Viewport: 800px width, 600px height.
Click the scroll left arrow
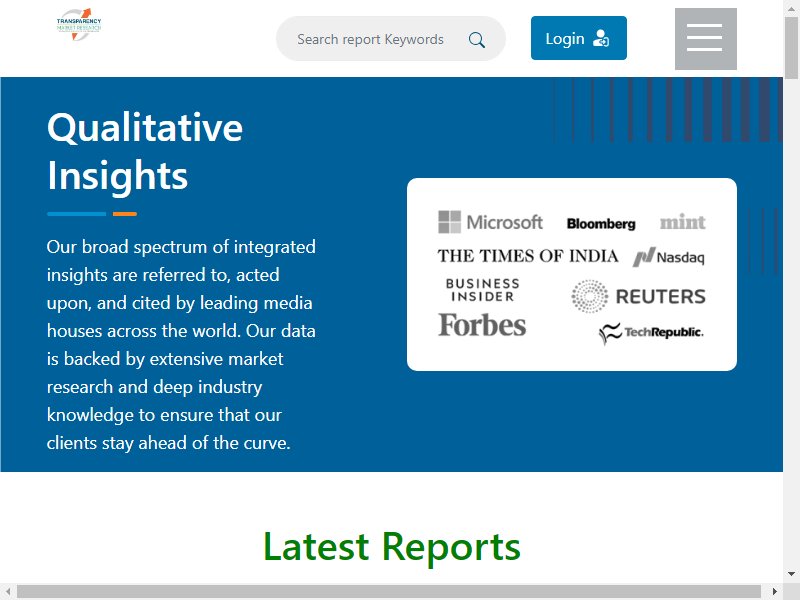pos(8,592)
